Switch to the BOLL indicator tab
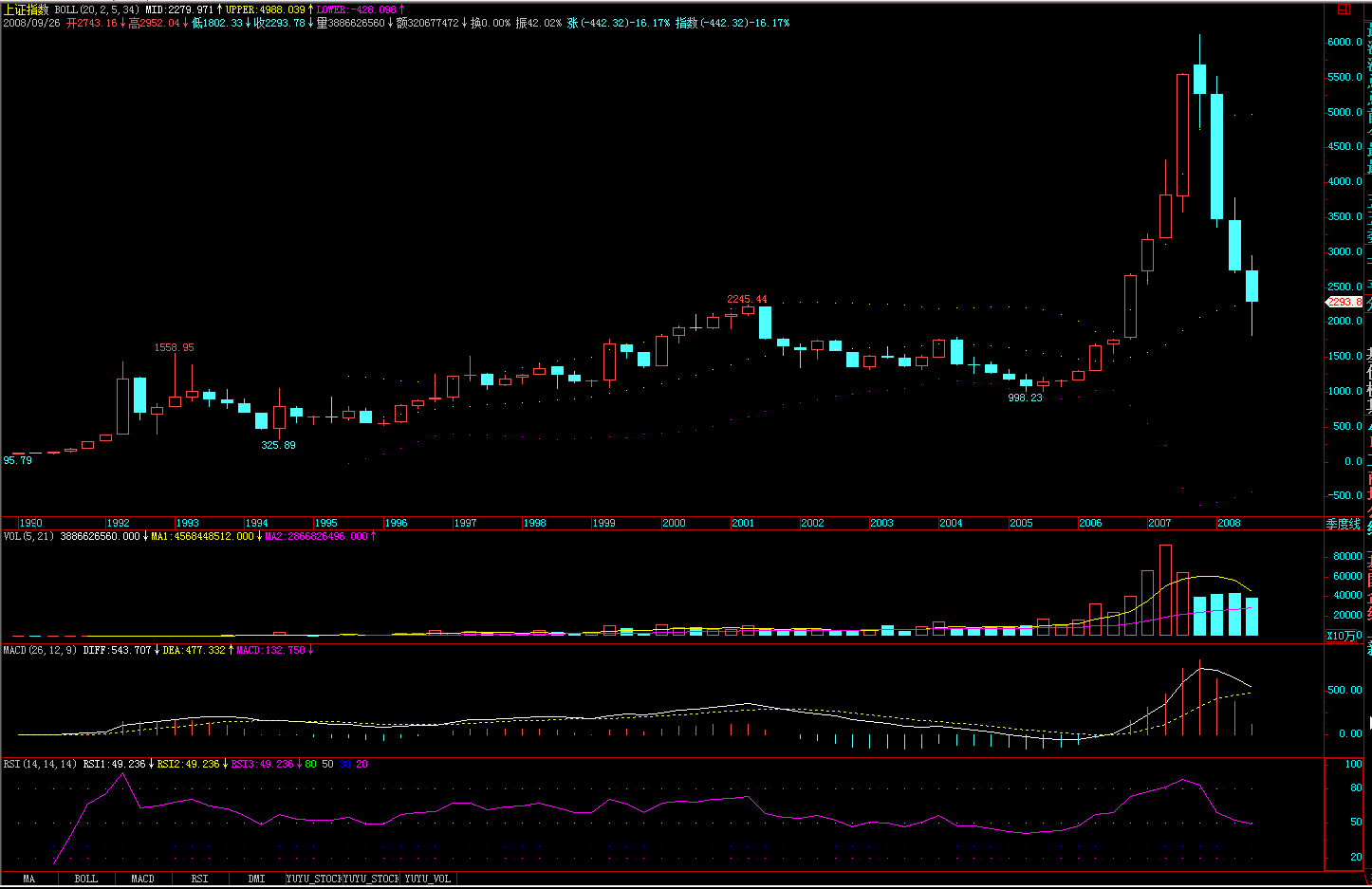This screenshot has height=889, width=1372. pos(86,879)
